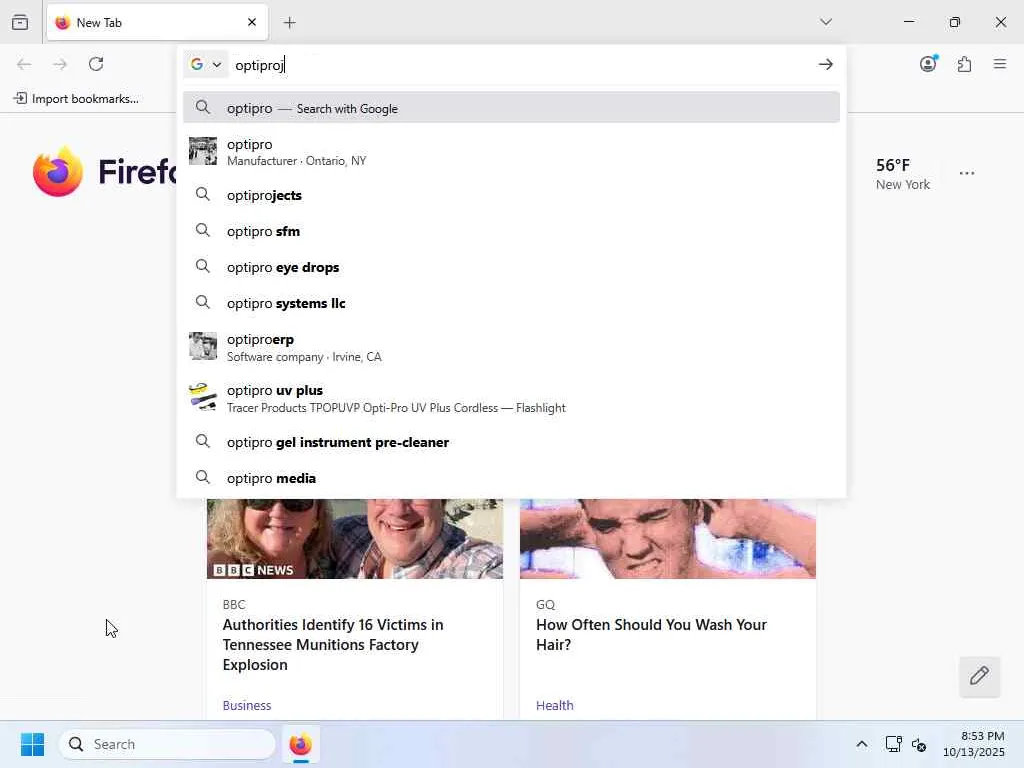Click the optipro uv plus flashlight thumbnail
Screen dimensions: 1024x768
[x=202, y=397]
